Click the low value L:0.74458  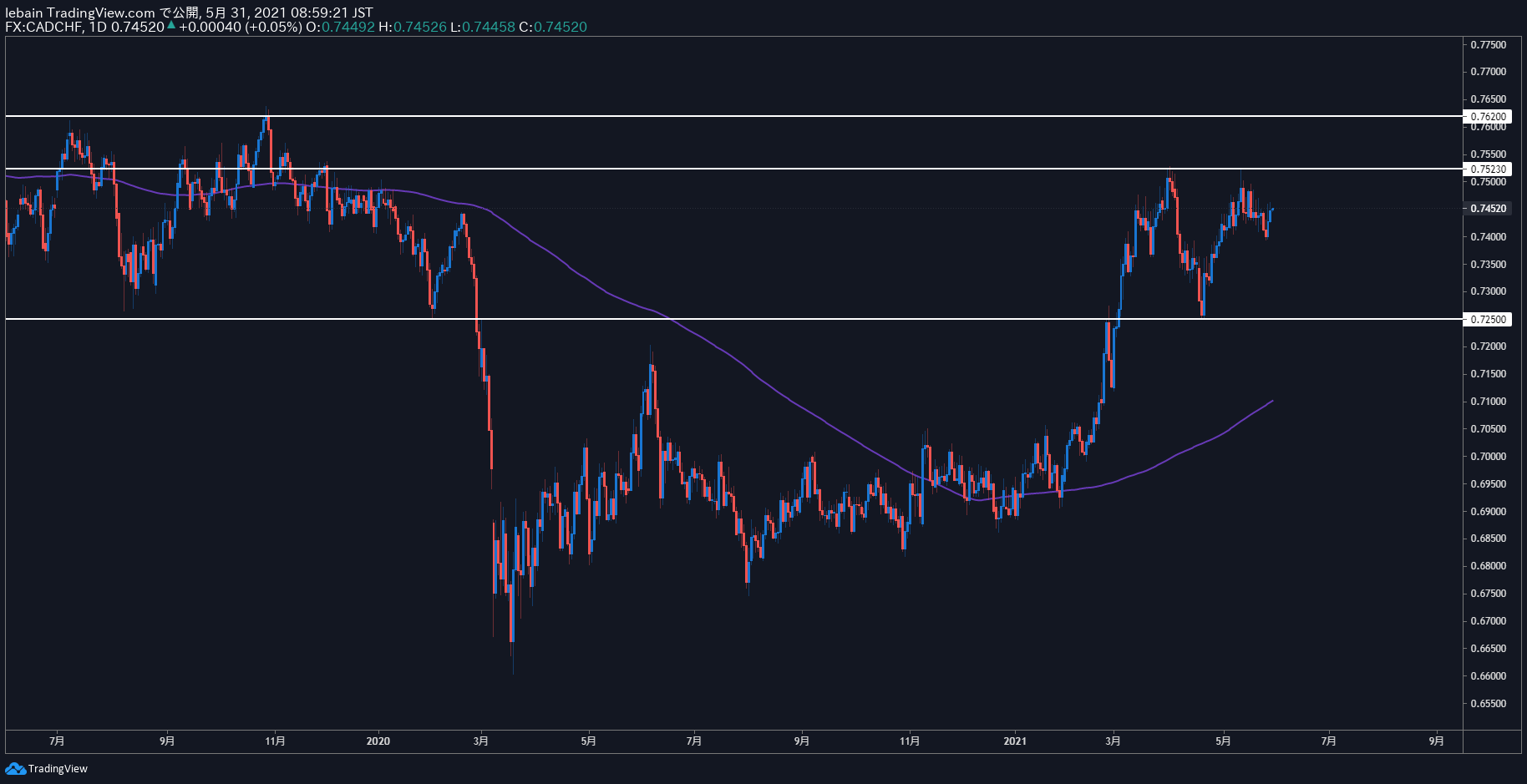click(483, 27)
